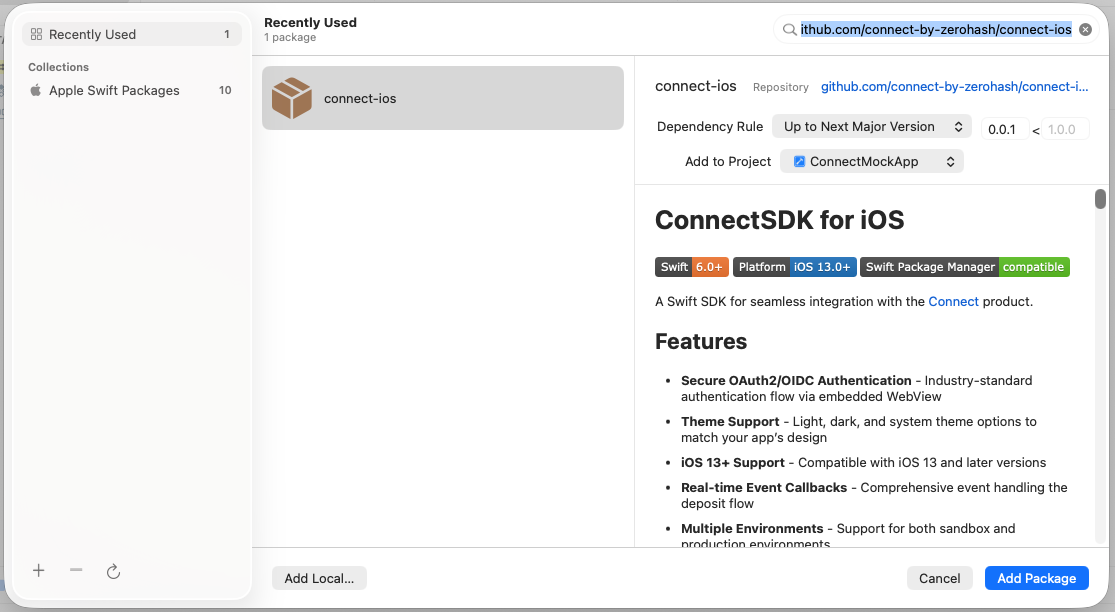This screenshot has width=1115, height=612.
Task: Click the Features heading
Action: tap(700, 341)
